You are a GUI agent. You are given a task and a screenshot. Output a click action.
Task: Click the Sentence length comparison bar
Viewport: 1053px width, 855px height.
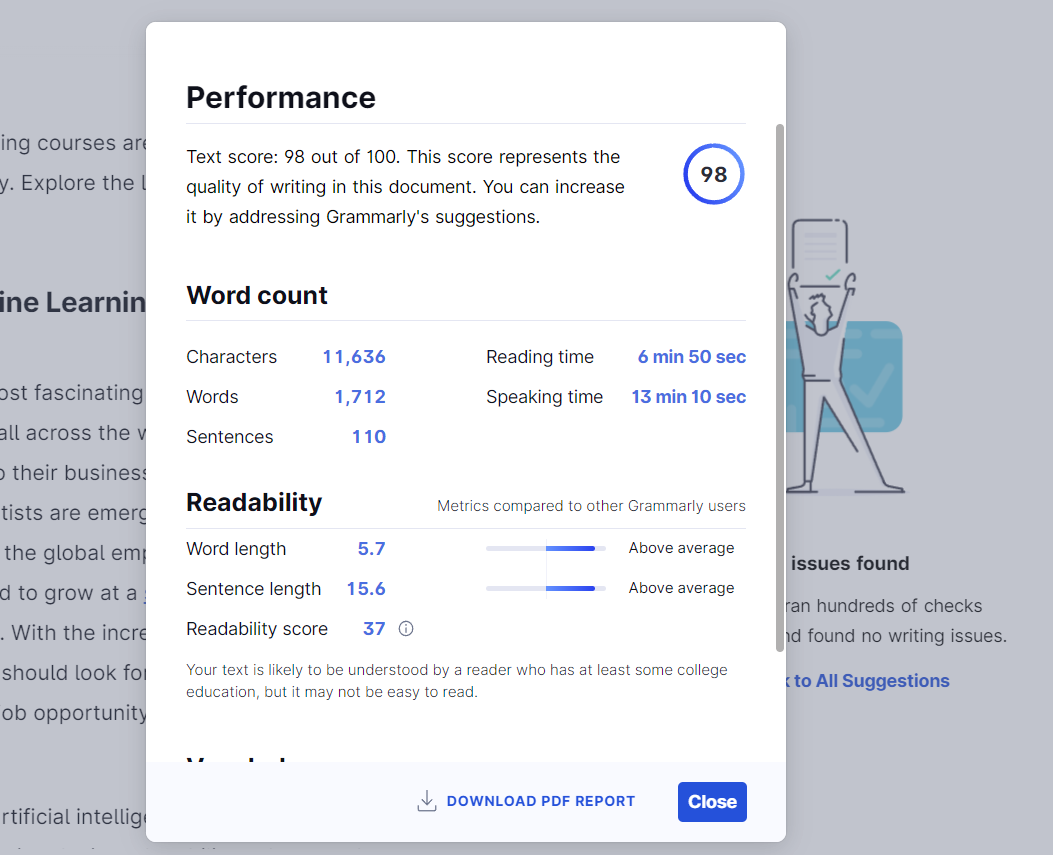[546, 588]
